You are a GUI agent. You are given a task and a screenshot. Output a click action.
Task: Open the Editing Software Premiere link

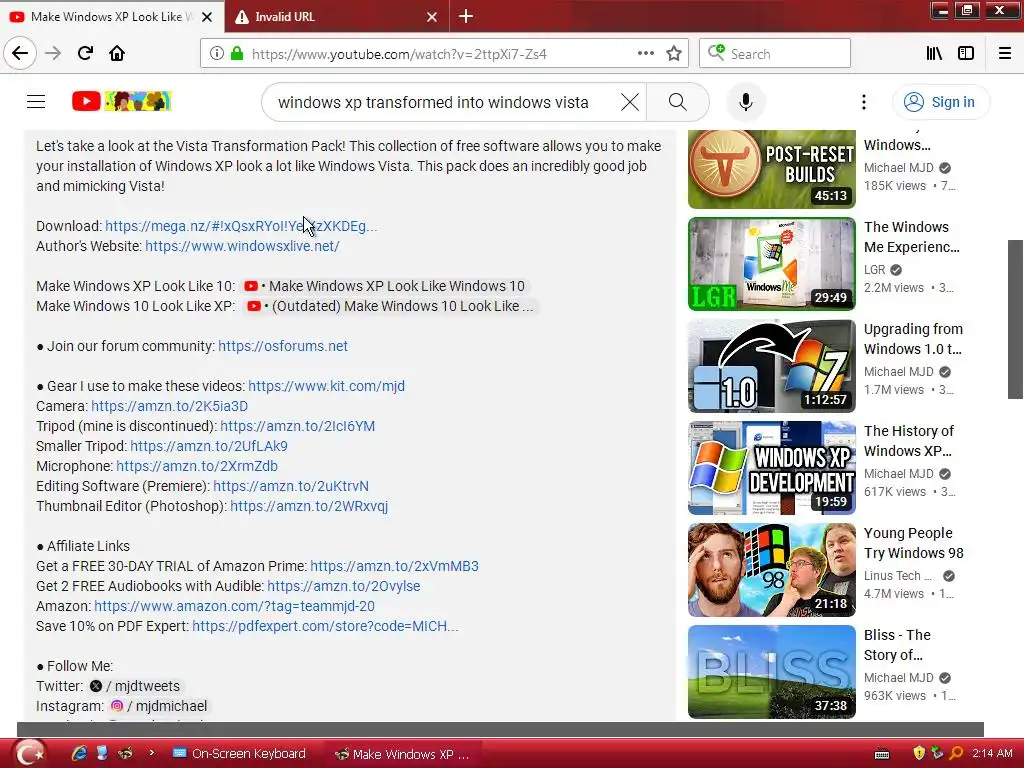tap(291, 487)
